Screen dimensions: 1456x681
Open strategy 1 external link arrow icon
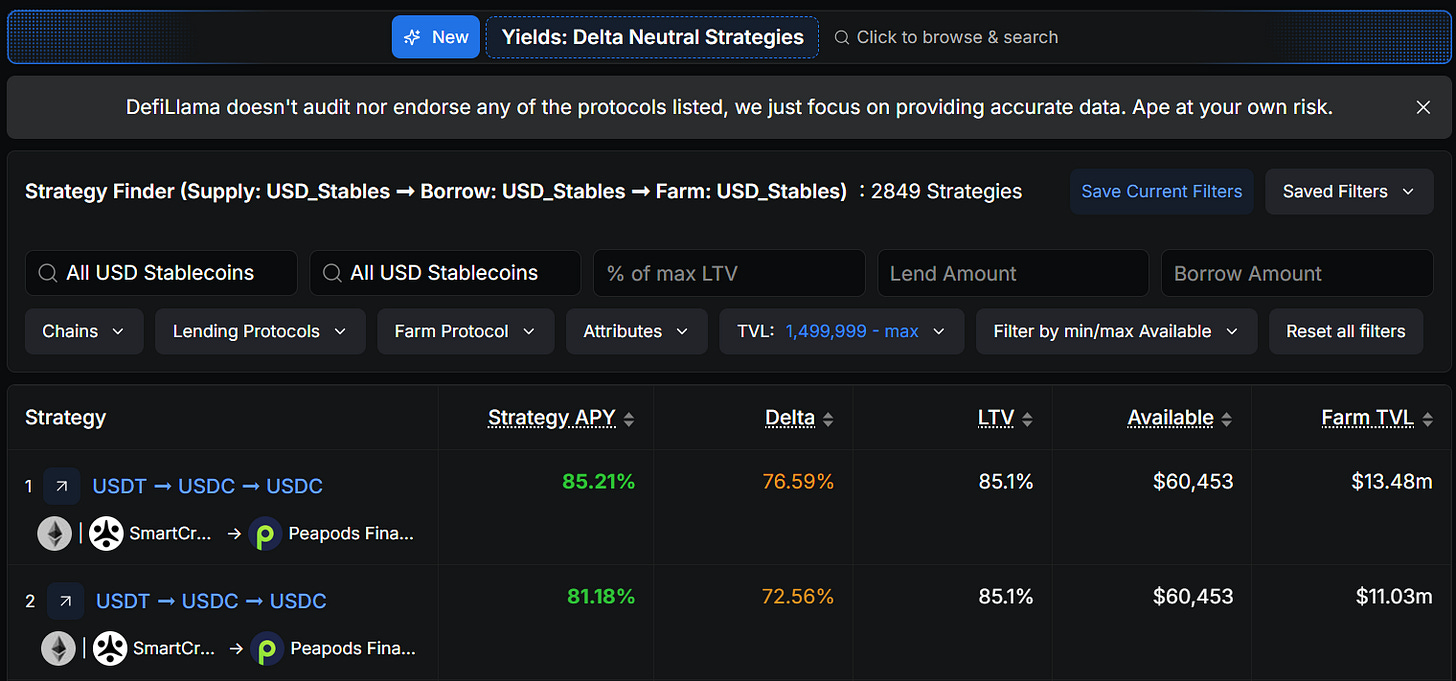pyautogui.click(x=62, y=486)
